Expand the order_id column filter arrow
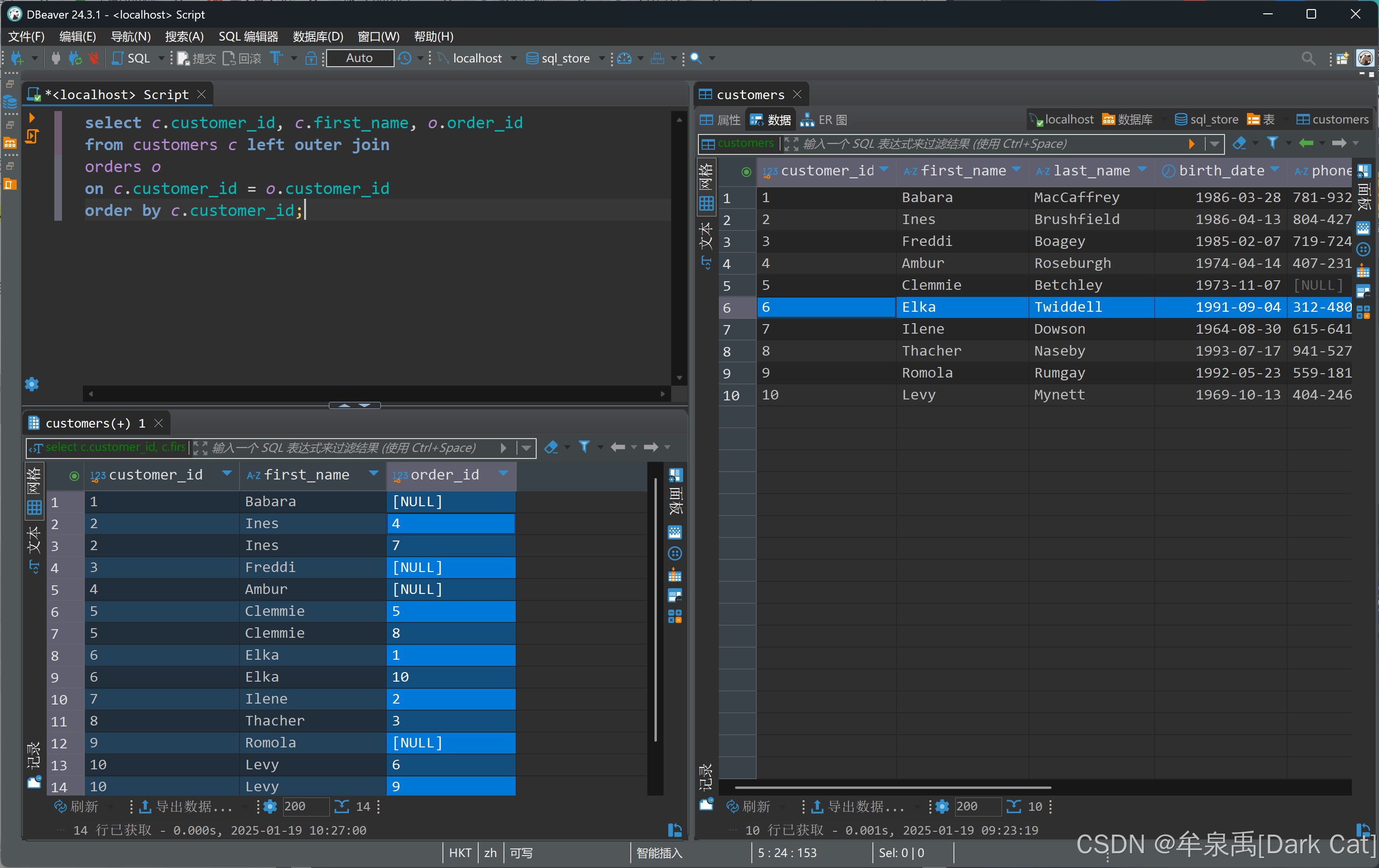This screenshot has width=1379, height=868. [x=503, y=473]
